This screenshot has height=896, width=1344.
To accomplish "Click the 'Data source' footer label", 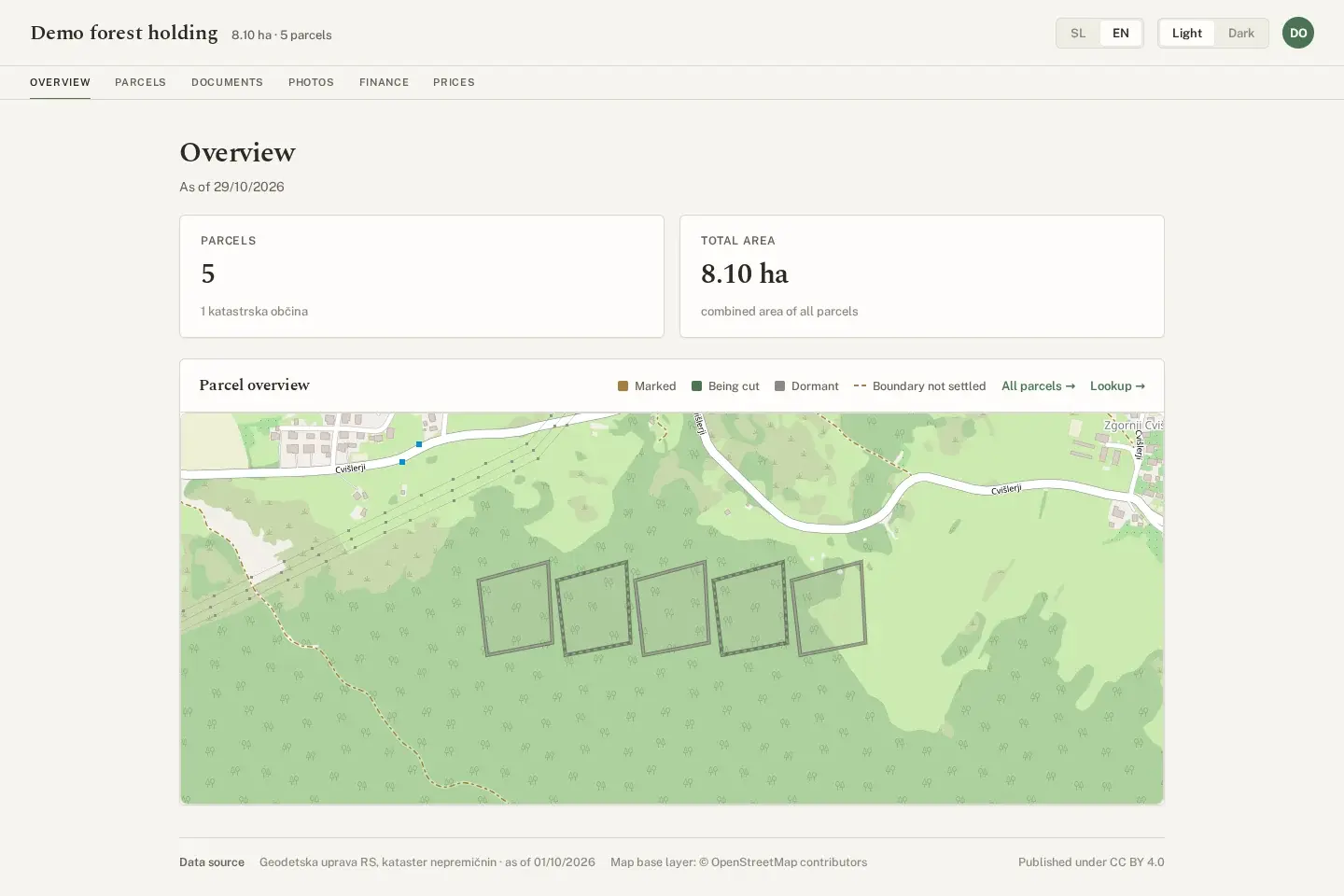I will [x=212, y=862].
